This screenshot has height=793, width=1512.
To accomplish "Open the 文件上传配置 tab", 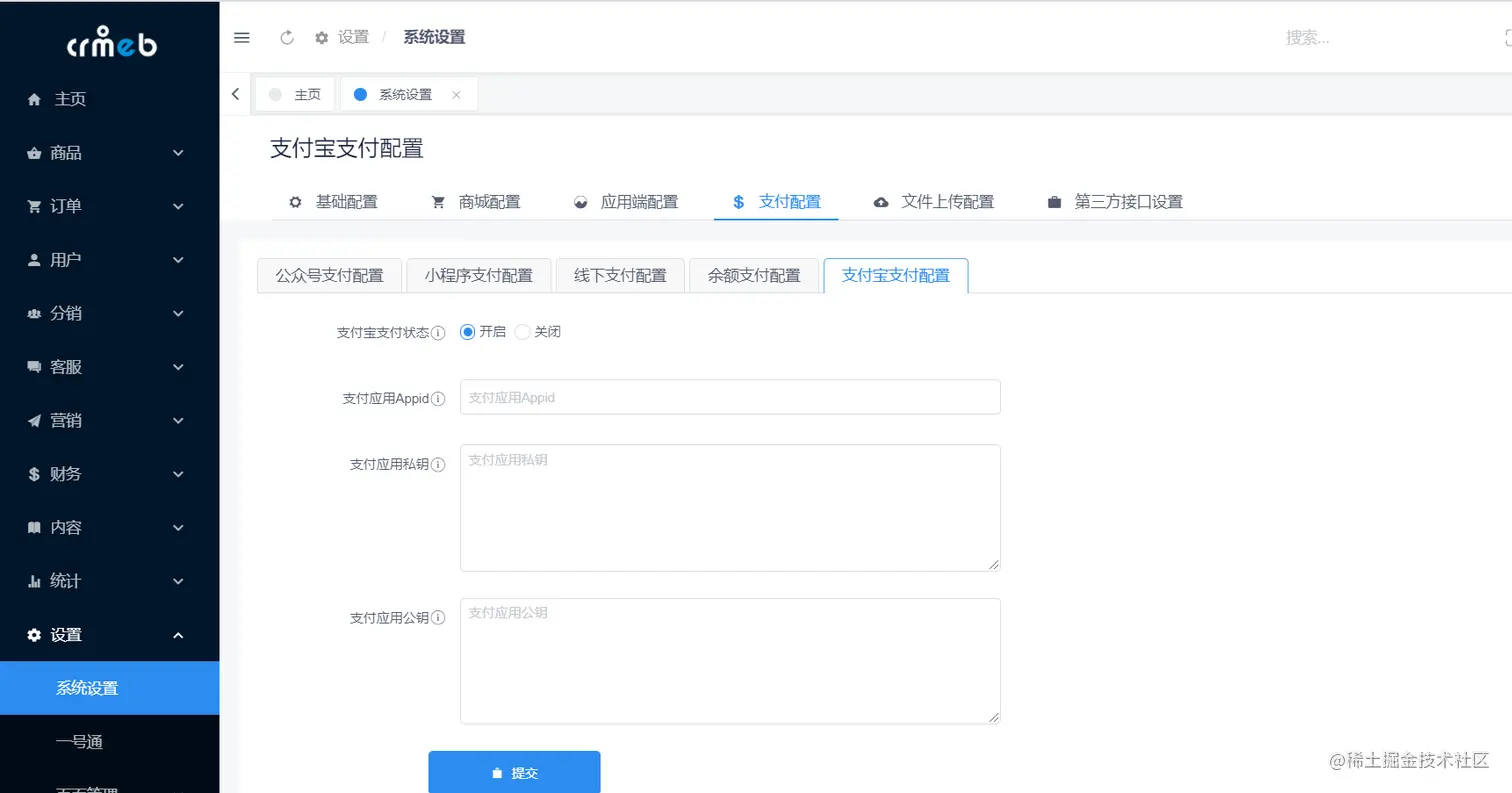I will [x=934, y=202].
